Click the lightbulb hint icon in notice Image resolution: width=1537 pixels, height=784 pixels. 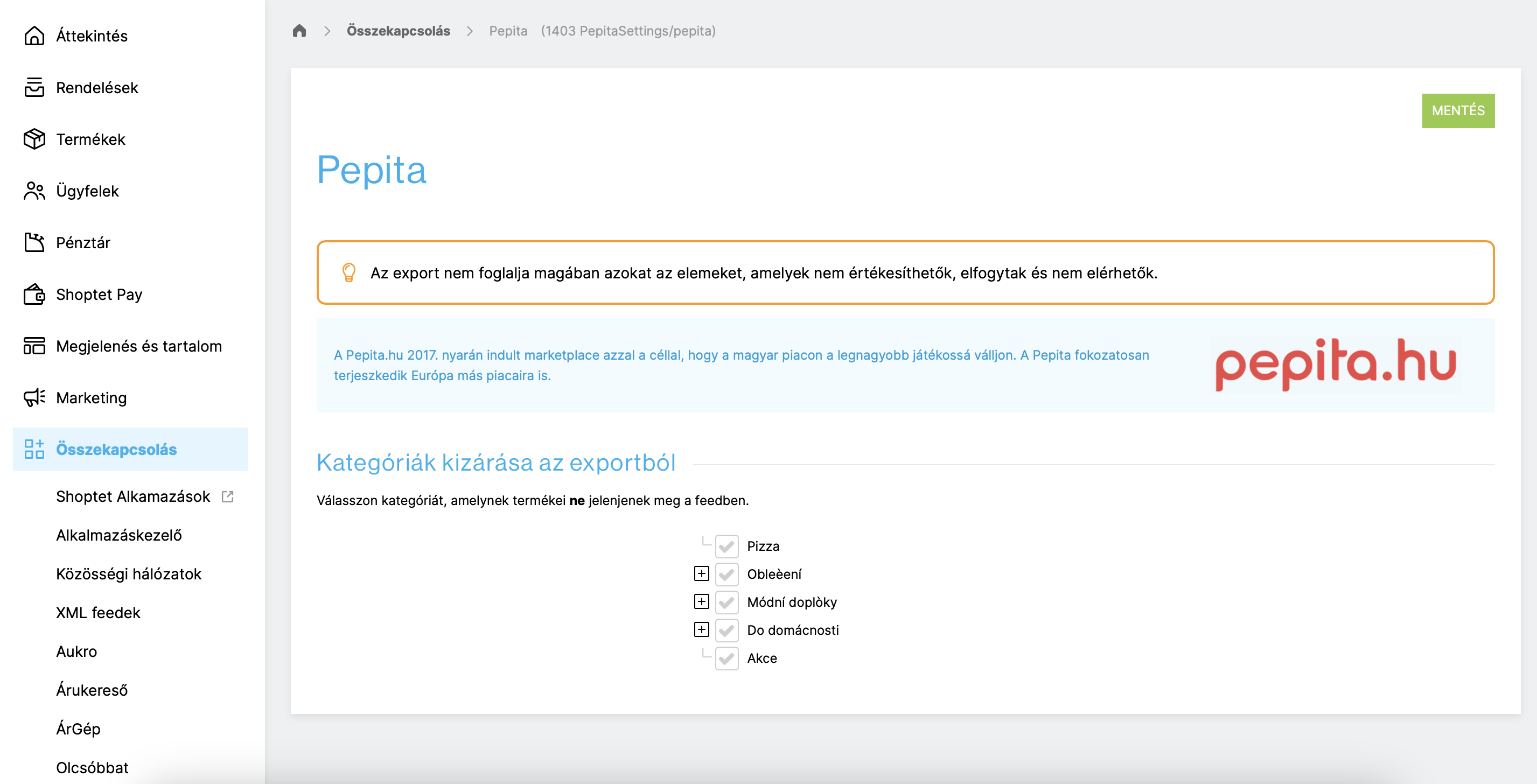(x=348, y=272)
